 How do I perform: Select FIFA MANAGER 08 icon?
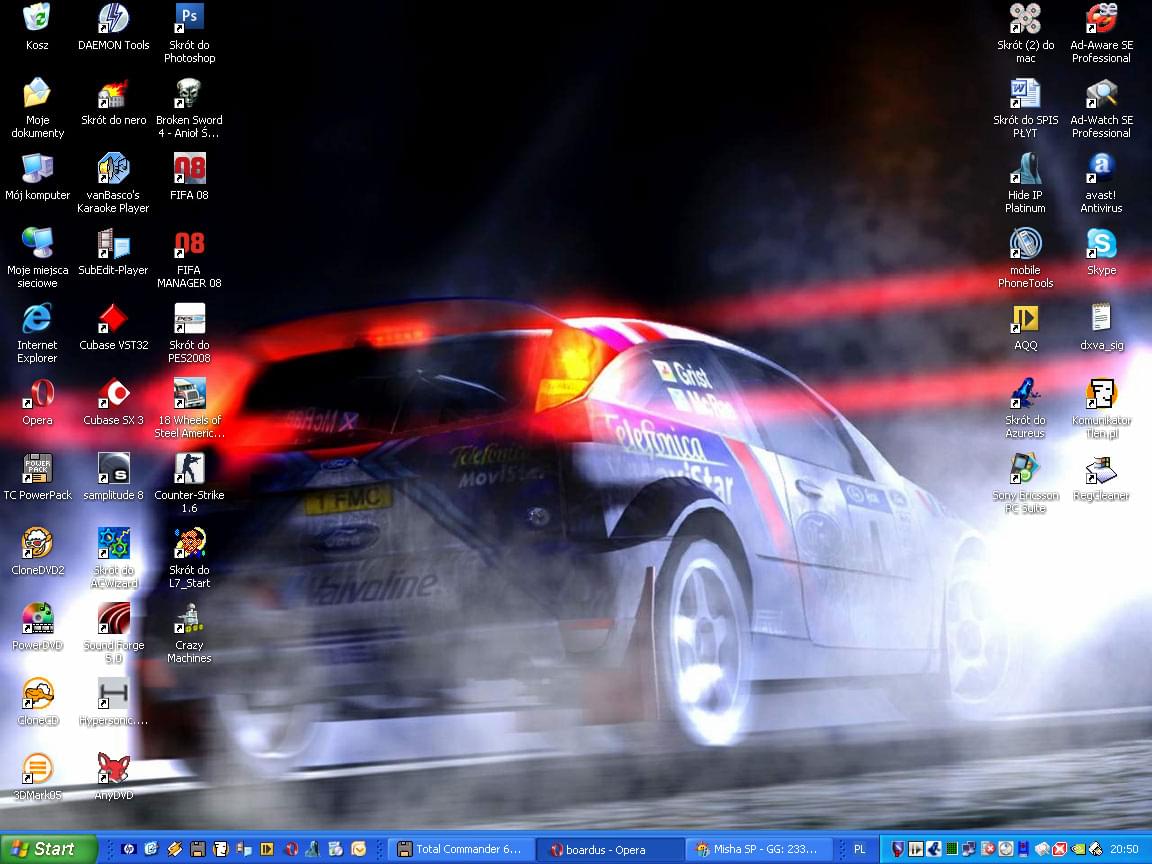click(x=189, y=259)
